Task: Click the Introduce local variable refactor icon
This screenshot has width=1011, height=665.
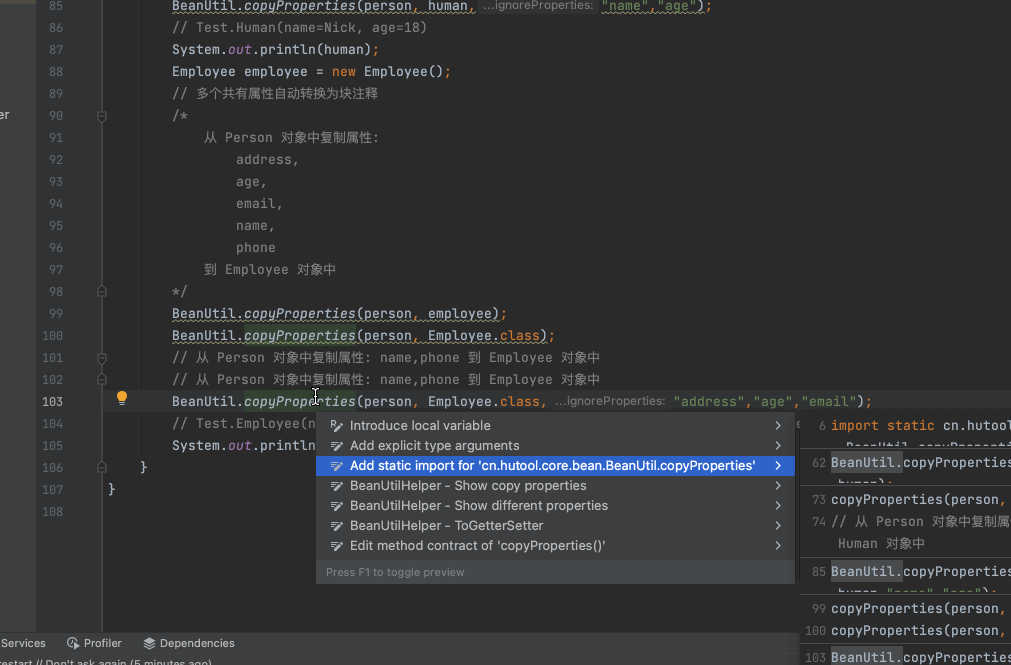Action: 337,426
